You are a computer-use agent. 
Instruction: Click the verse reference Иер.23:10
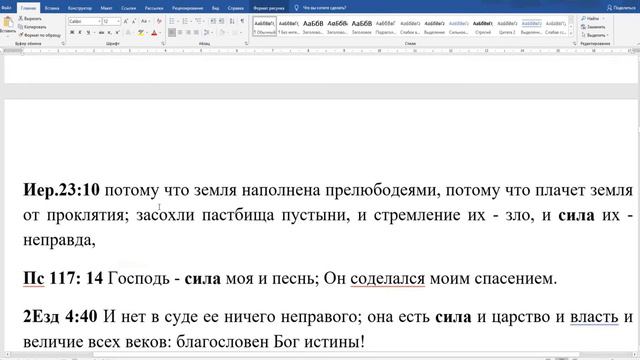pyautogui.click(x=61, y=190)
